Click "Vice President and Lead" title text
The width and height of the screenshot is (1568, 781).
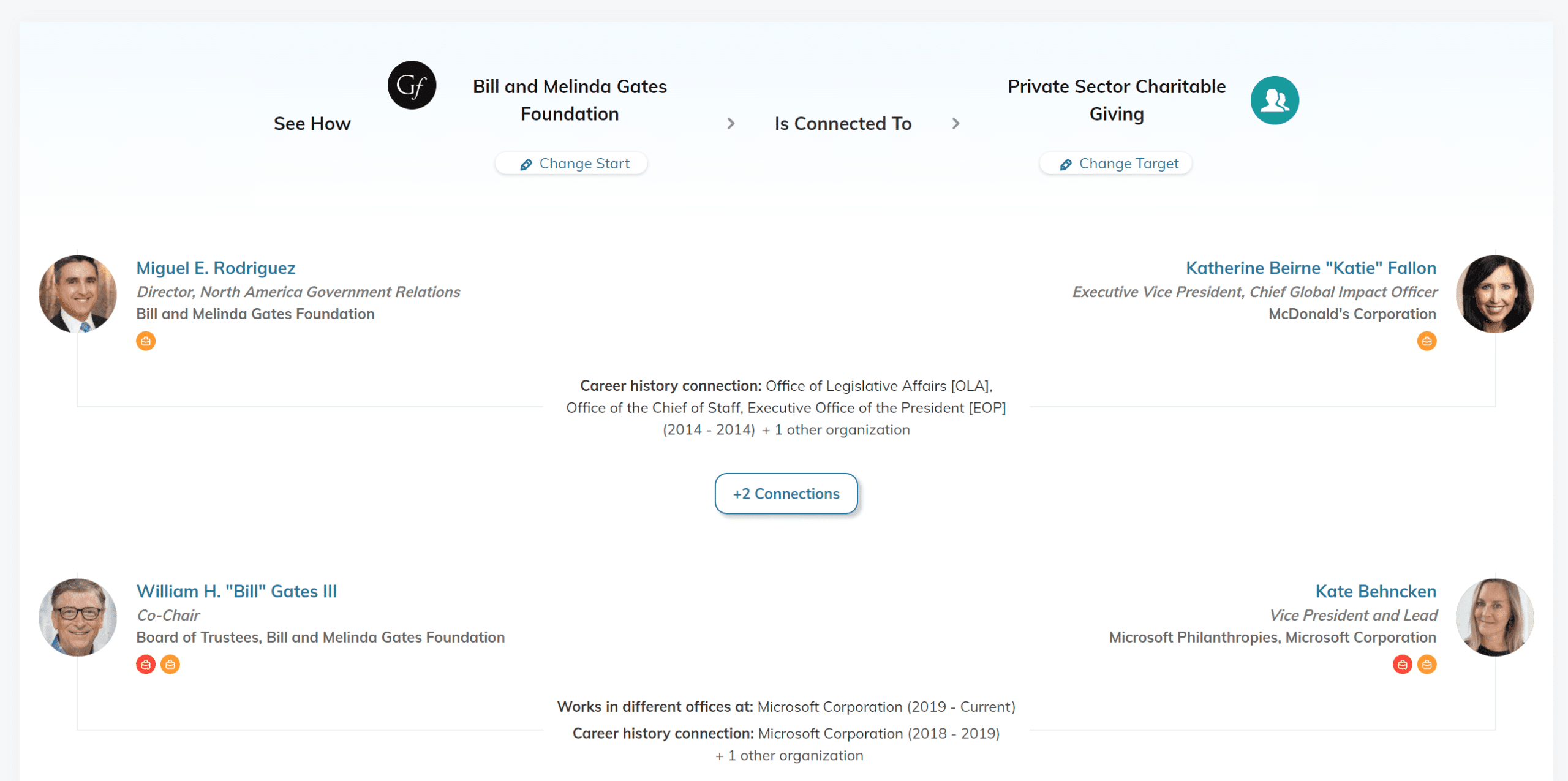[1354, 616]
